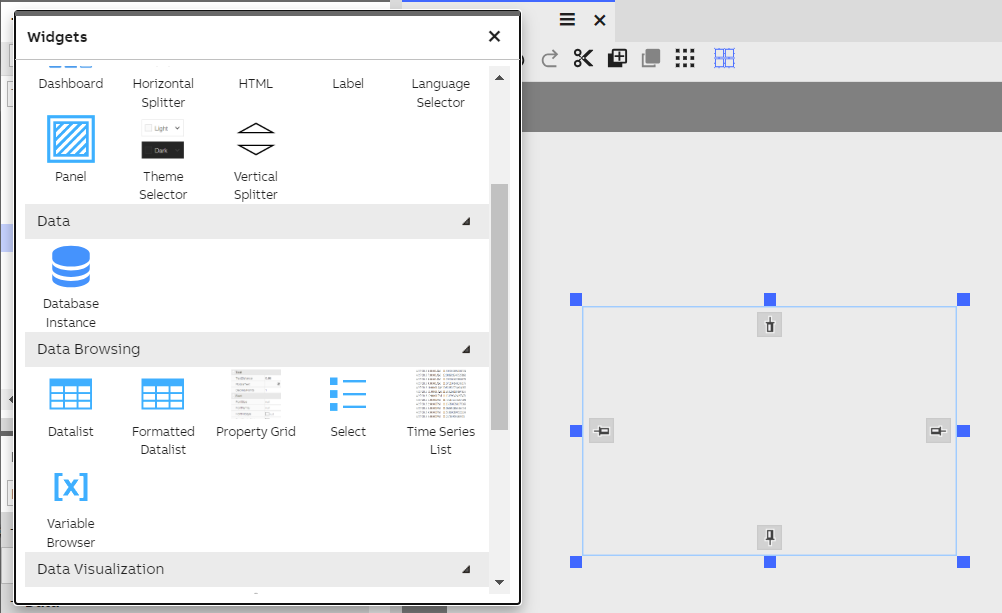
Task: Select the Theme Selector widget
Action: (x=163, y=139)
